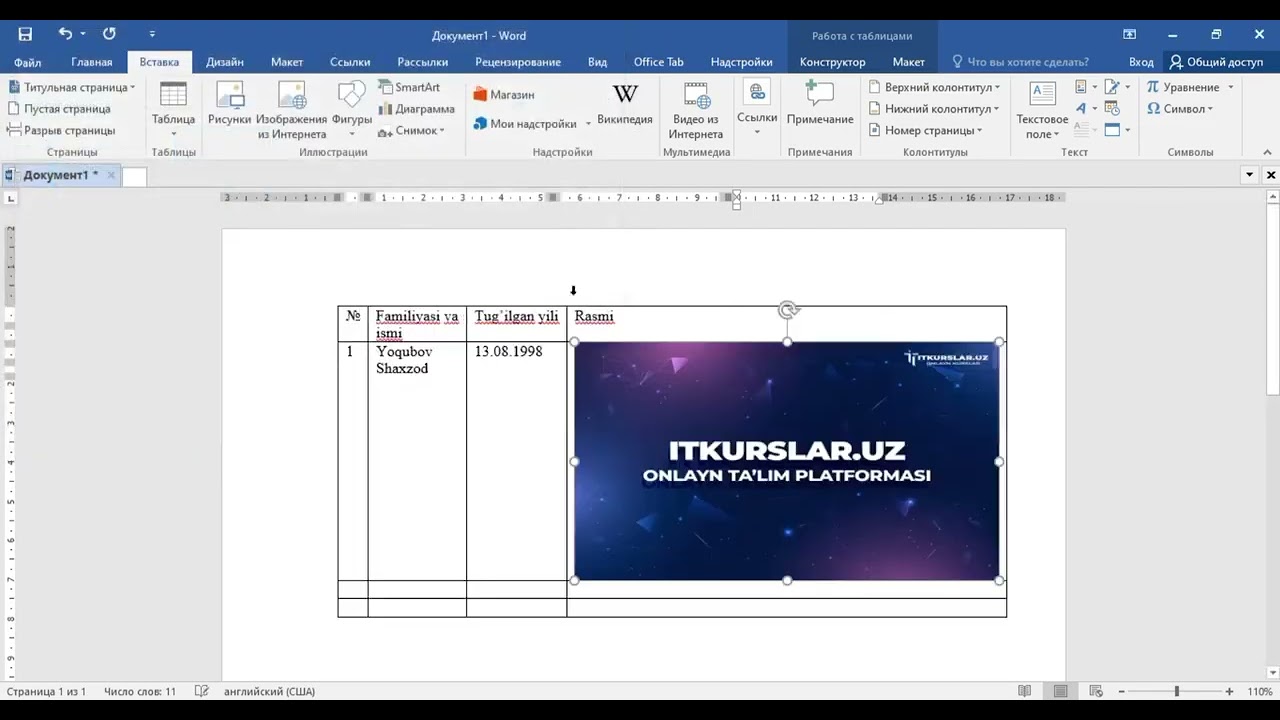The width and height of the screenshot is (1280, 720).
Task: Click the zoom slider handle
Action: click(x=1177, y=691)
